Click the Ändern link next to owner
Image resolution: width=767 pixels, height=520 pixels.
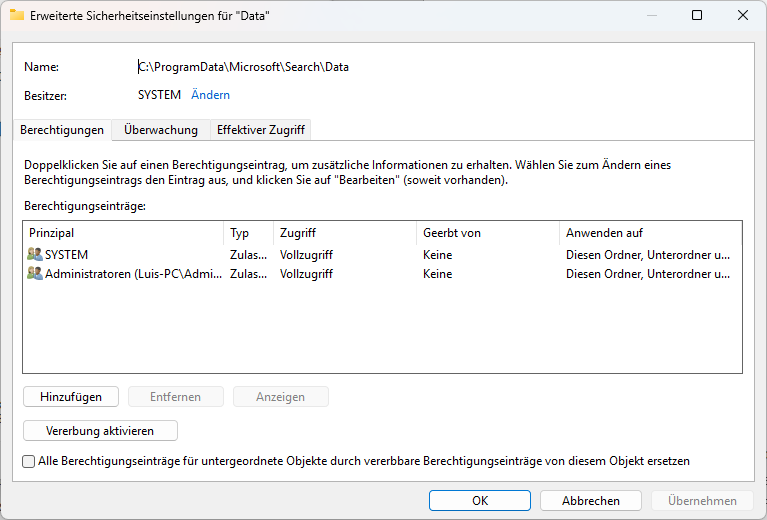point(210,95)
